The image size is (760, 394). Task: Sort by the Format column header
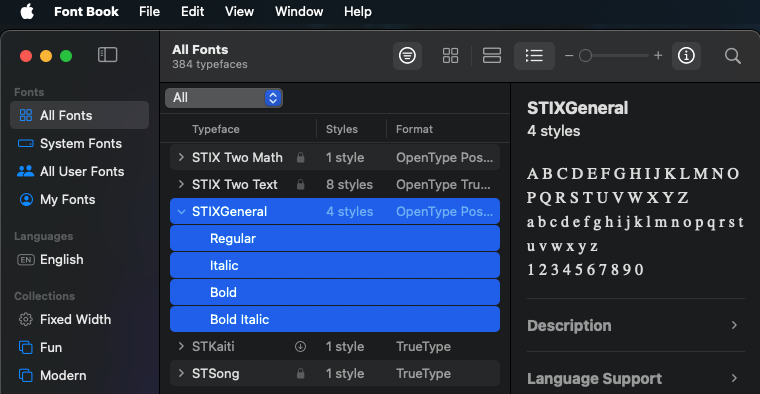click(x=414, y=129)
